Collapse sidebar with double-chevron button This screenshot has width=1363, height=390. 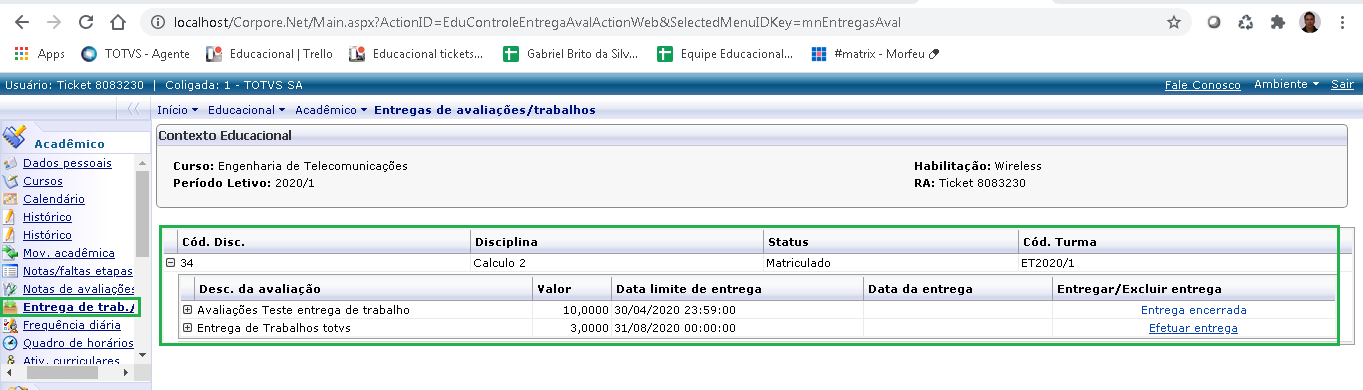click(x=133, y=109)
